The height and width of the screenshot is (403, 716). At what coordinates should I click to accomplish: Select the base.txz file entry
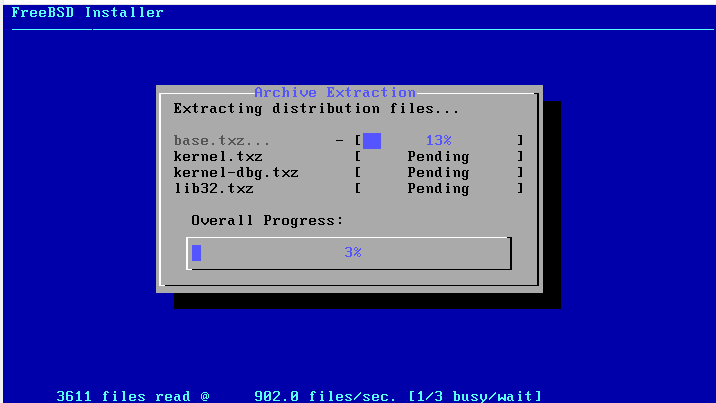[x=222, y=141]
